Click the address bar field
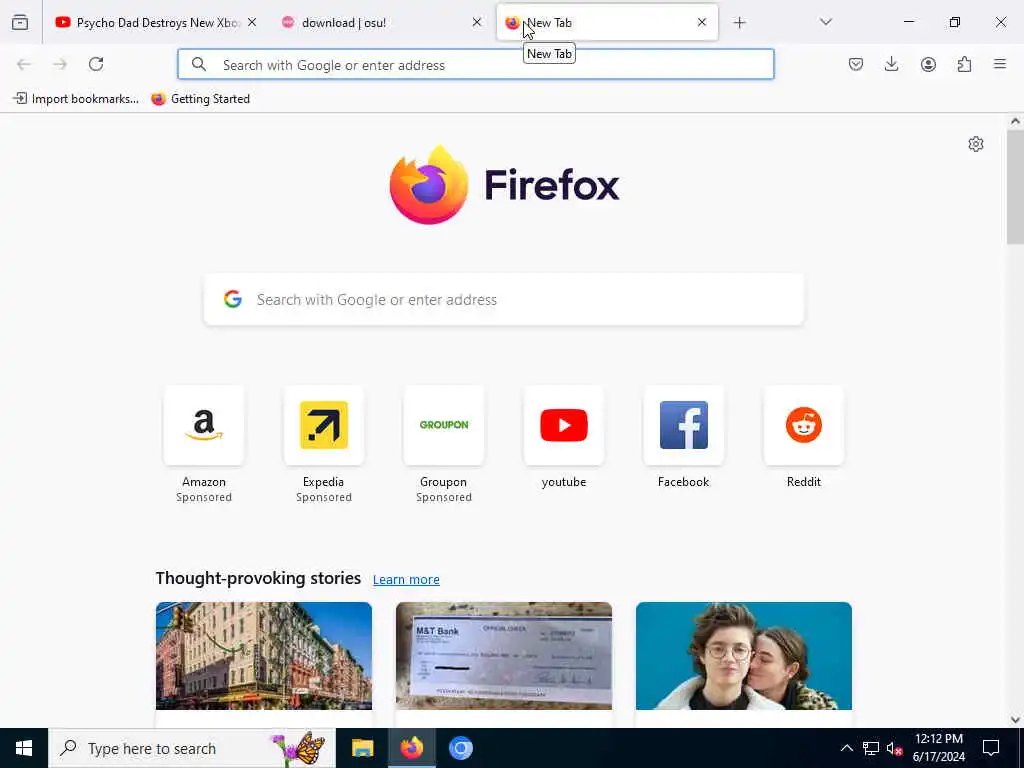Viewport: 1024px width, 768px height. pyautogui.click(x=475, y=64)
